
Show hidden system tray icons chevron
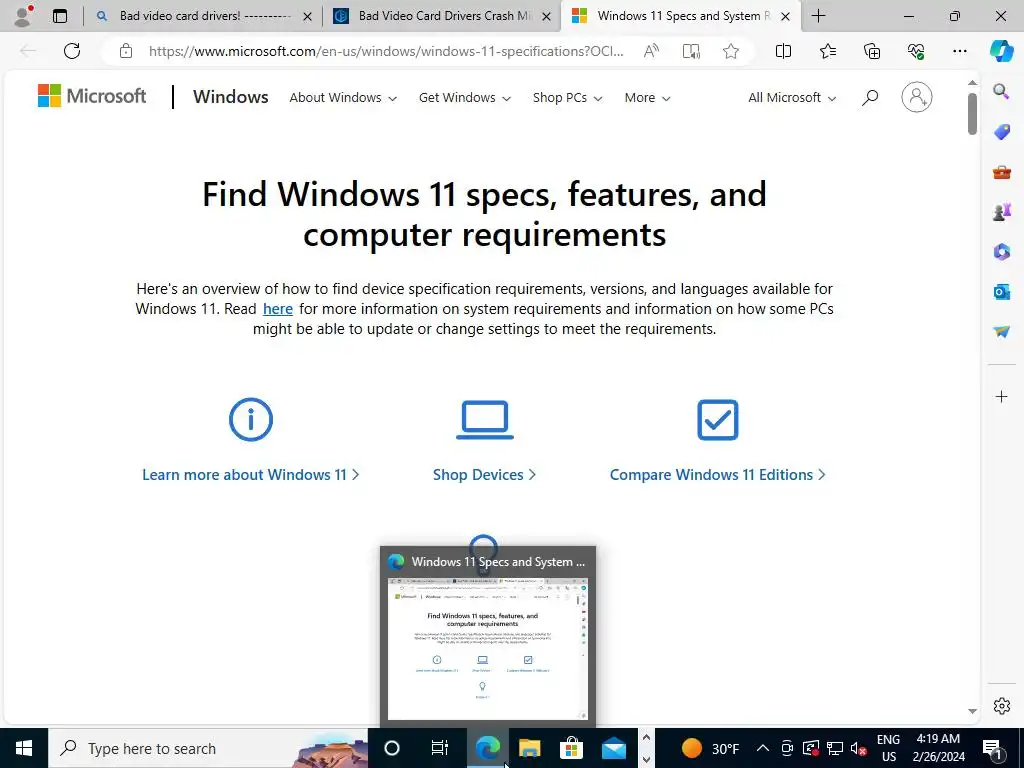(762, 748)
